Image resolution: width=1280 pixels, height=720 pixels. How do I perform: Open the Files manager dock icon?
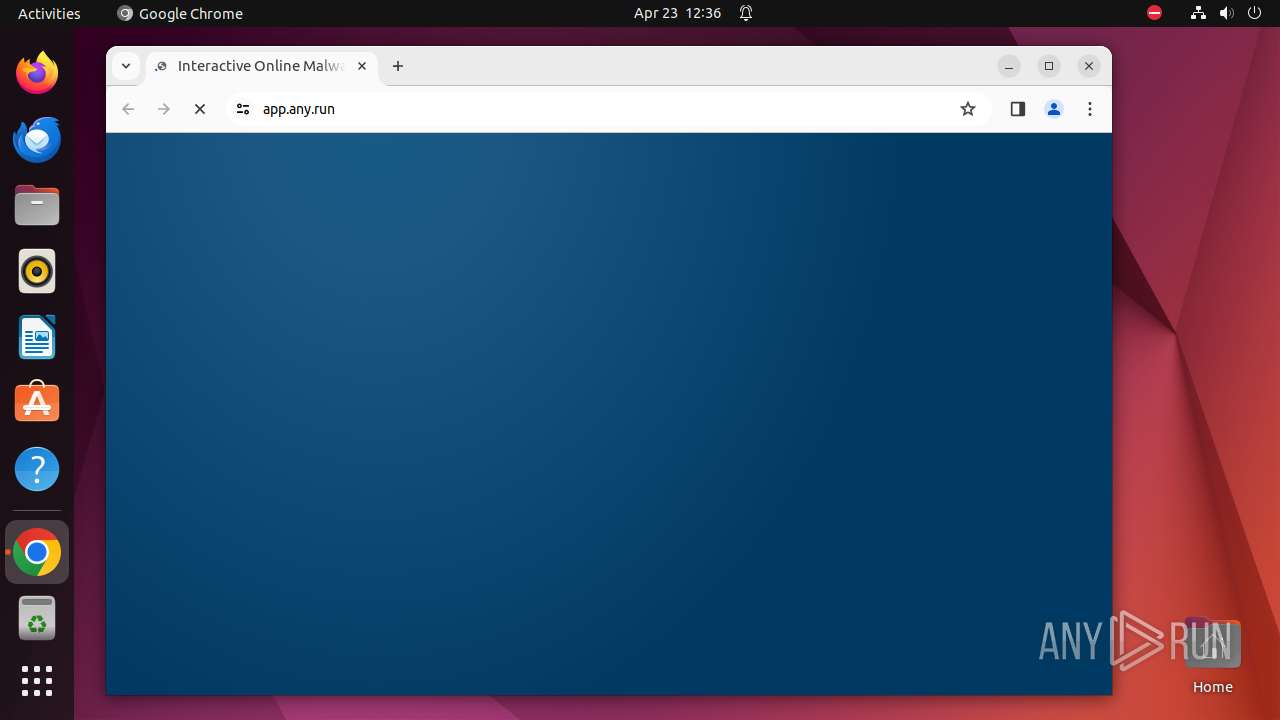[x=37, y=205]
